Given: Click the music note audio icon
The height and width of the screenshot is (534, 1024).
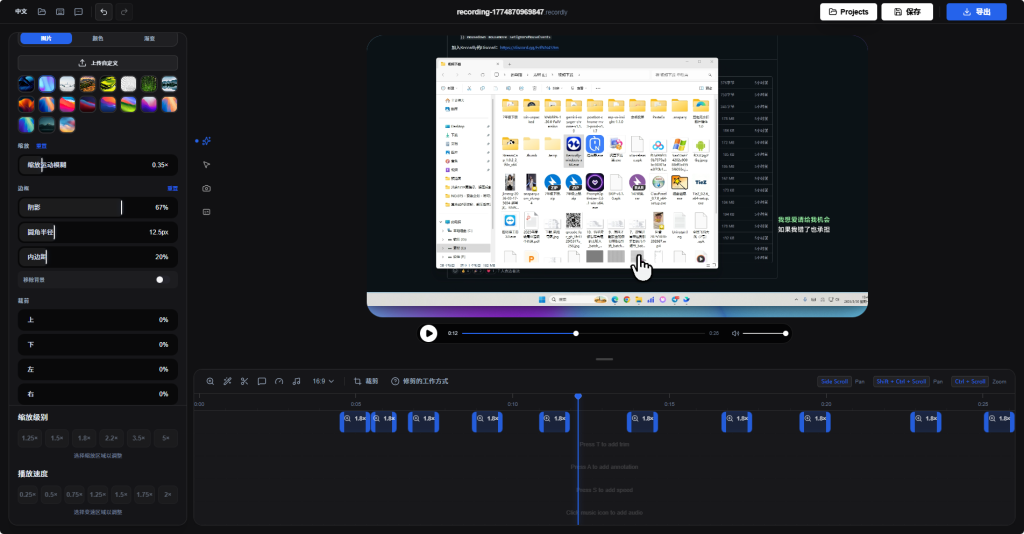Looking at the screenshot, I should 296,381.
